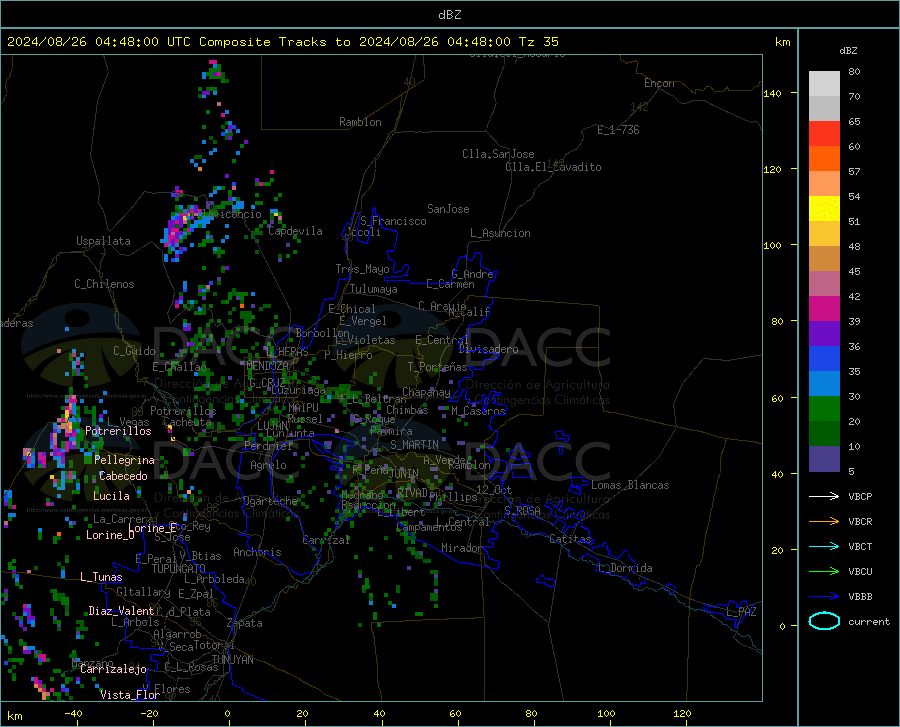The width and height of the screenshot is (900, 727).
Task: Select the yellow 51 dBZ color swatch
Action: pos(824,209)
